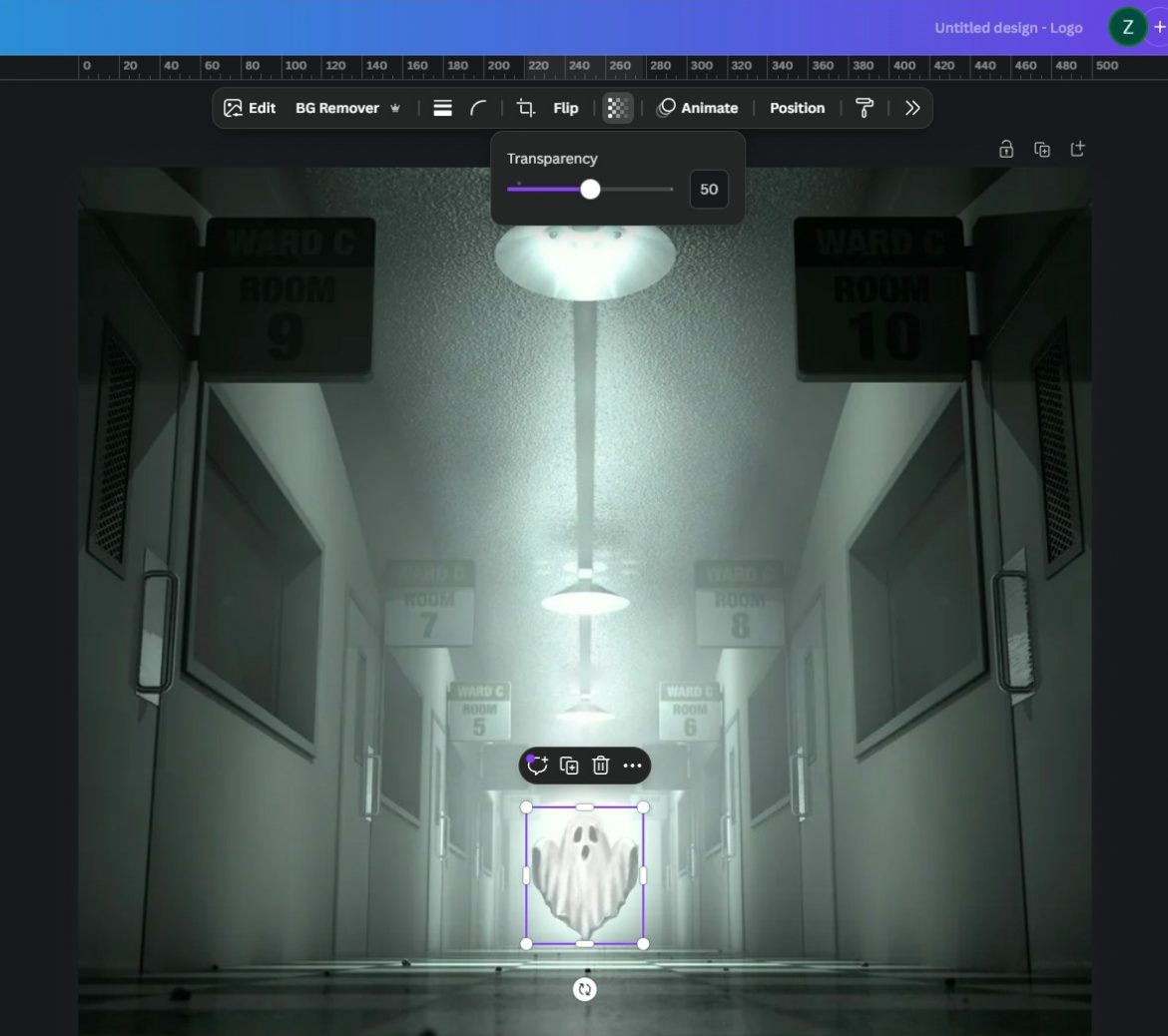Add a comment with the speech bubble icon
Viewport: 1168px width, 1036px height.
pos(537,766)
